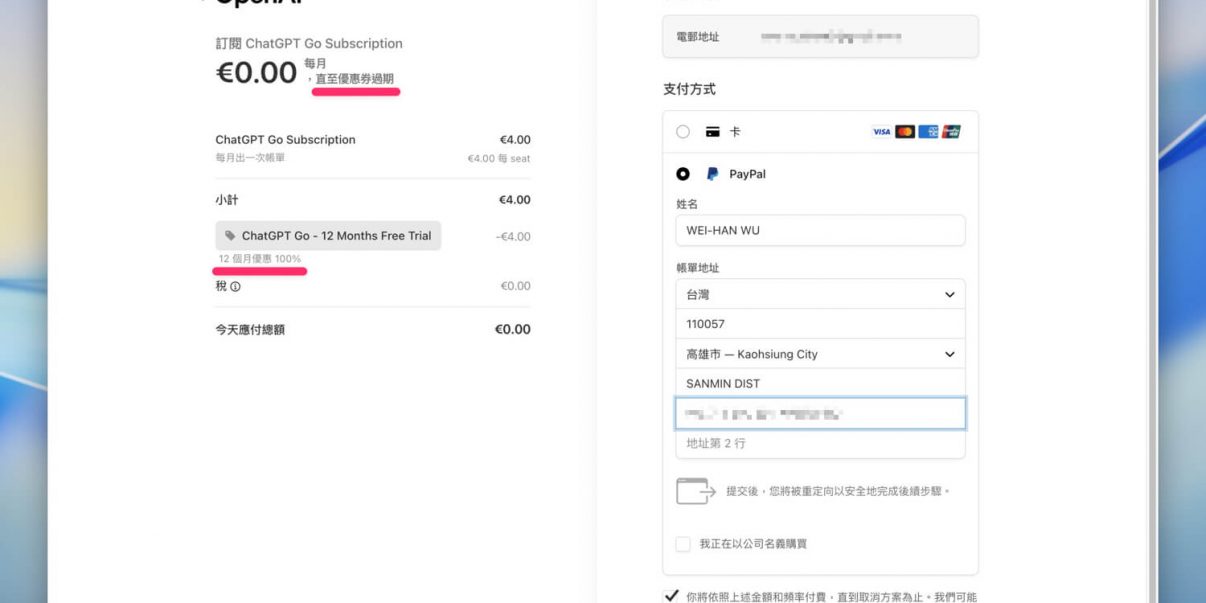Click the postal code field showing 110057

point(820,324)
